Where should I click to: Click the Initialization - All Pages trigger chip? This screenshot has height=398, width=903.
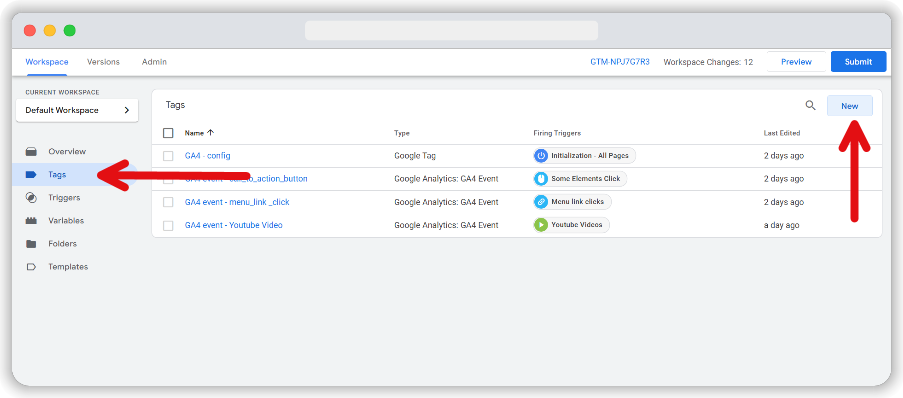point(585,156)
